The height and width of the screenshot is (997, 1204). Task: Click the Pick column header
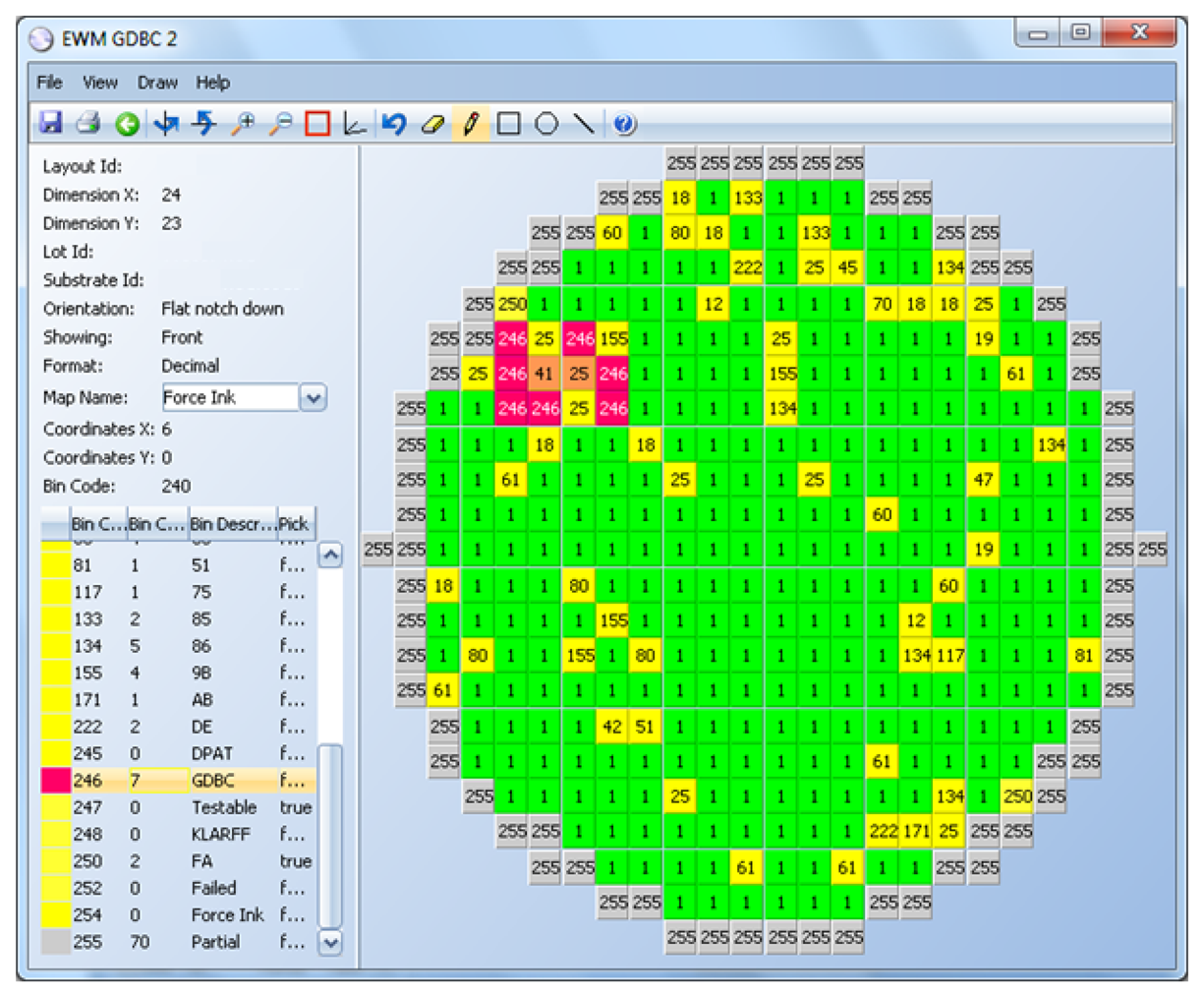click(294, 524)
